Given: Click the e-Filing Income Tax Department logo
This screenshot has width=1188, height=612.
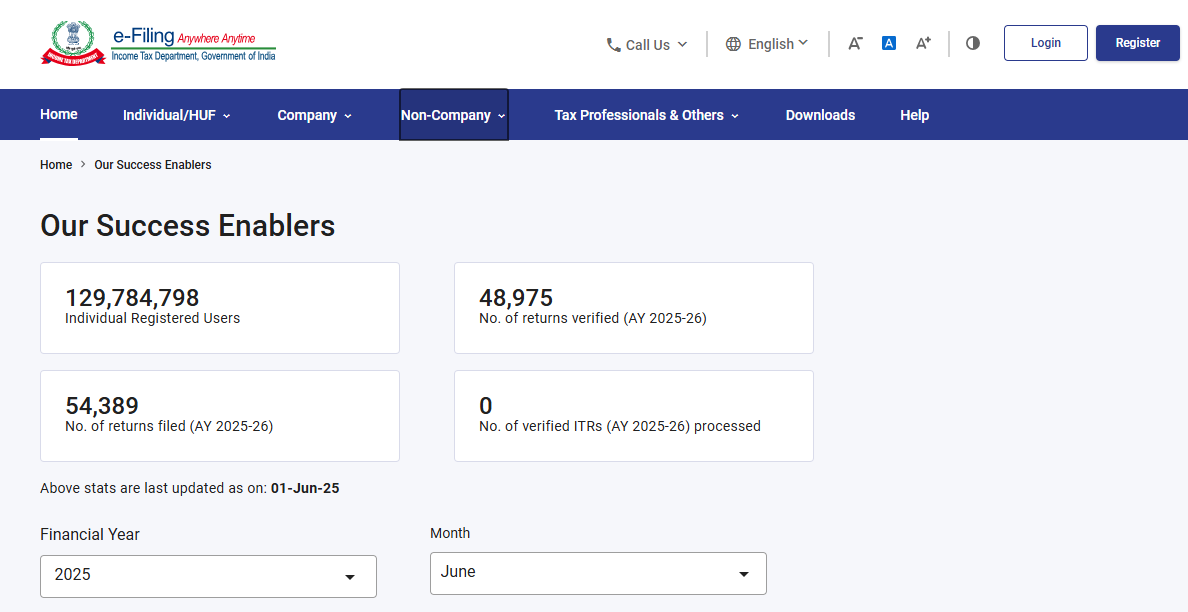Looking at the screenshot, I should click(x=158, y=44).
